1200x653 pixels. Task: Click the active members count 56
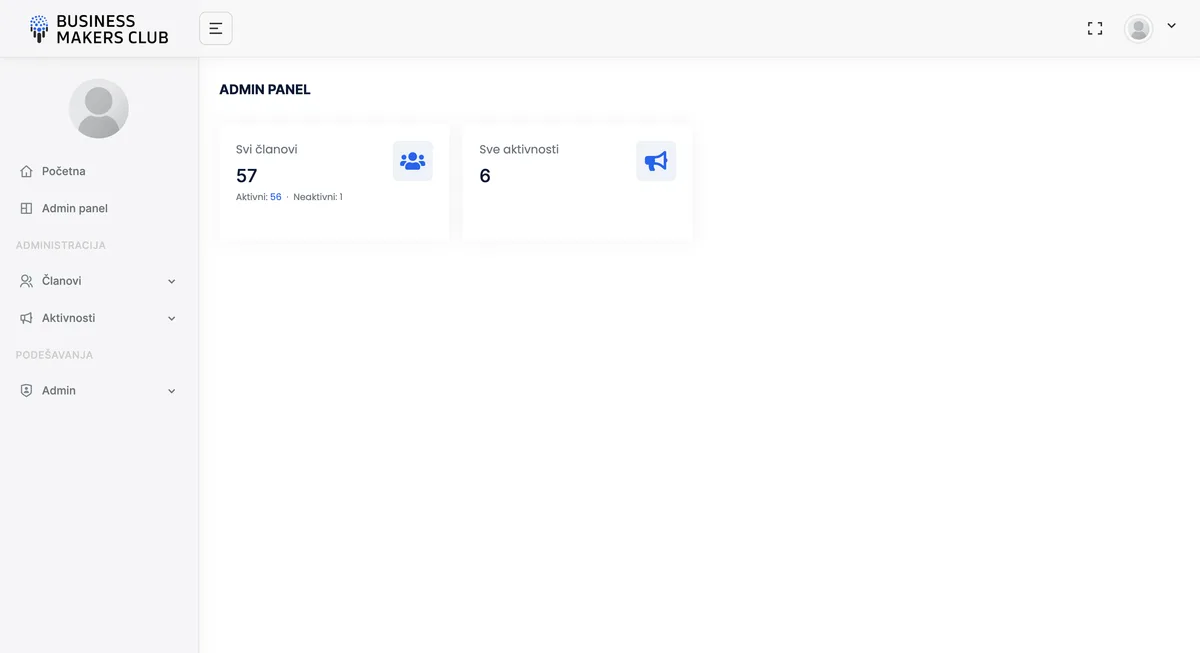[276, 197]
